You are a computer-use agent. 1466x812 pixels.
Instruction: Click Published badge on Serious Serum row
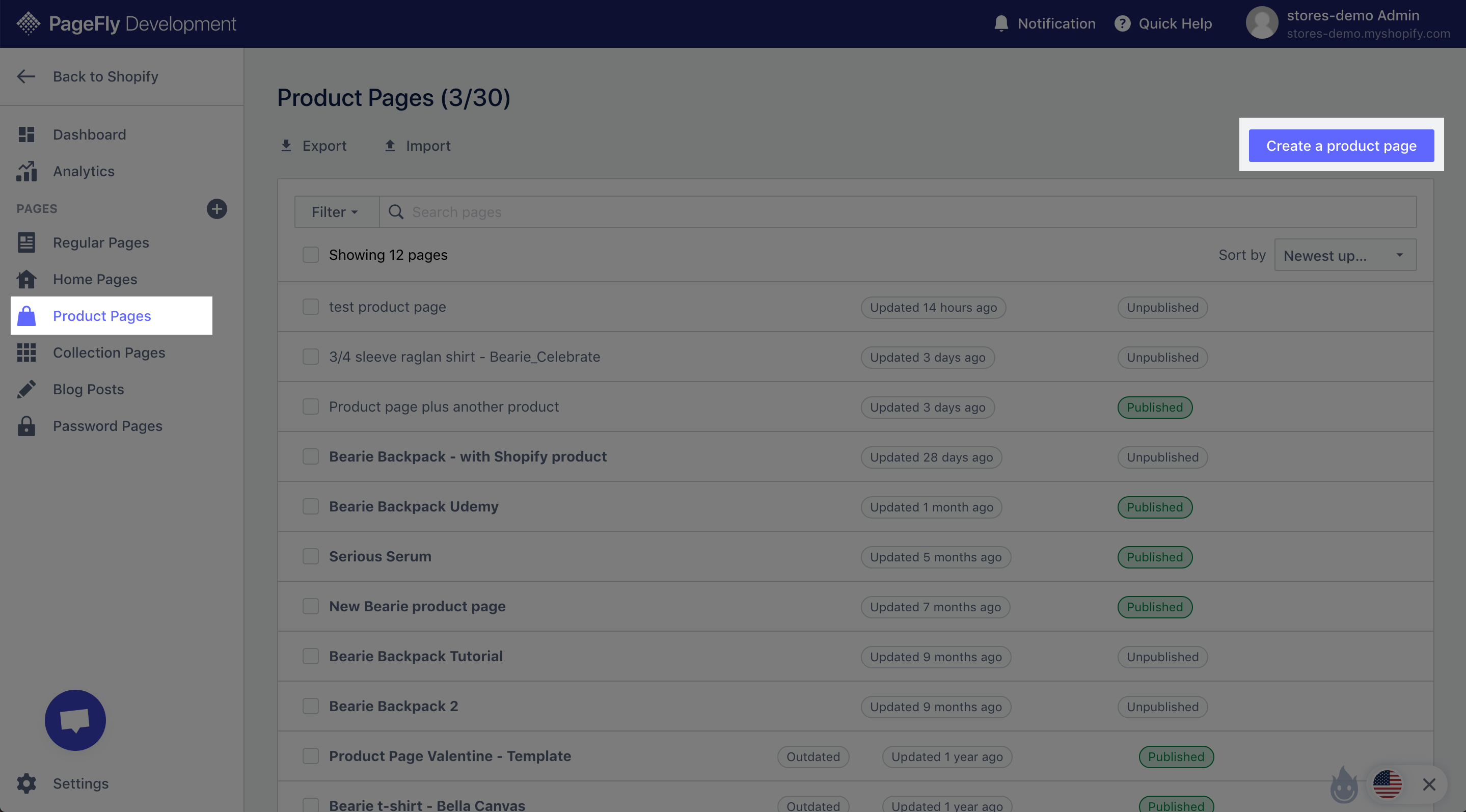tap(1155, 556)
